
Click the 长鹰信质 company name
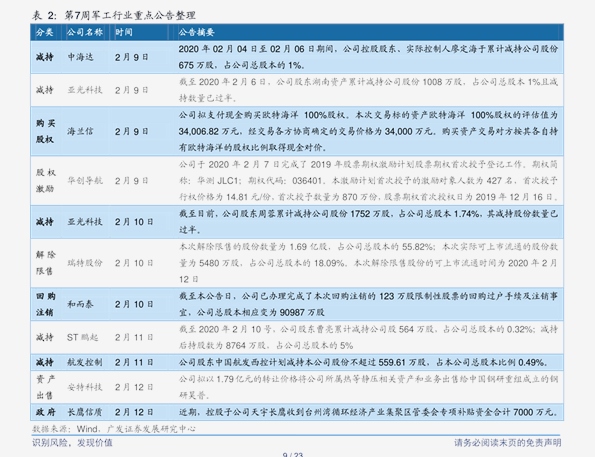(x=85, y=412)
